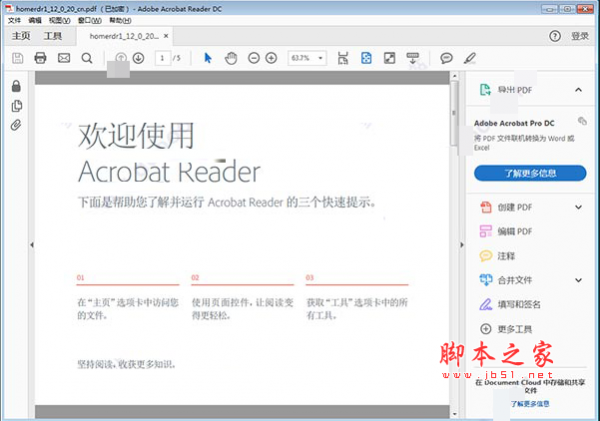This screenshot has width=600, height=421.
Task: Select the arrow selection tool
Action: pos(208,58)
